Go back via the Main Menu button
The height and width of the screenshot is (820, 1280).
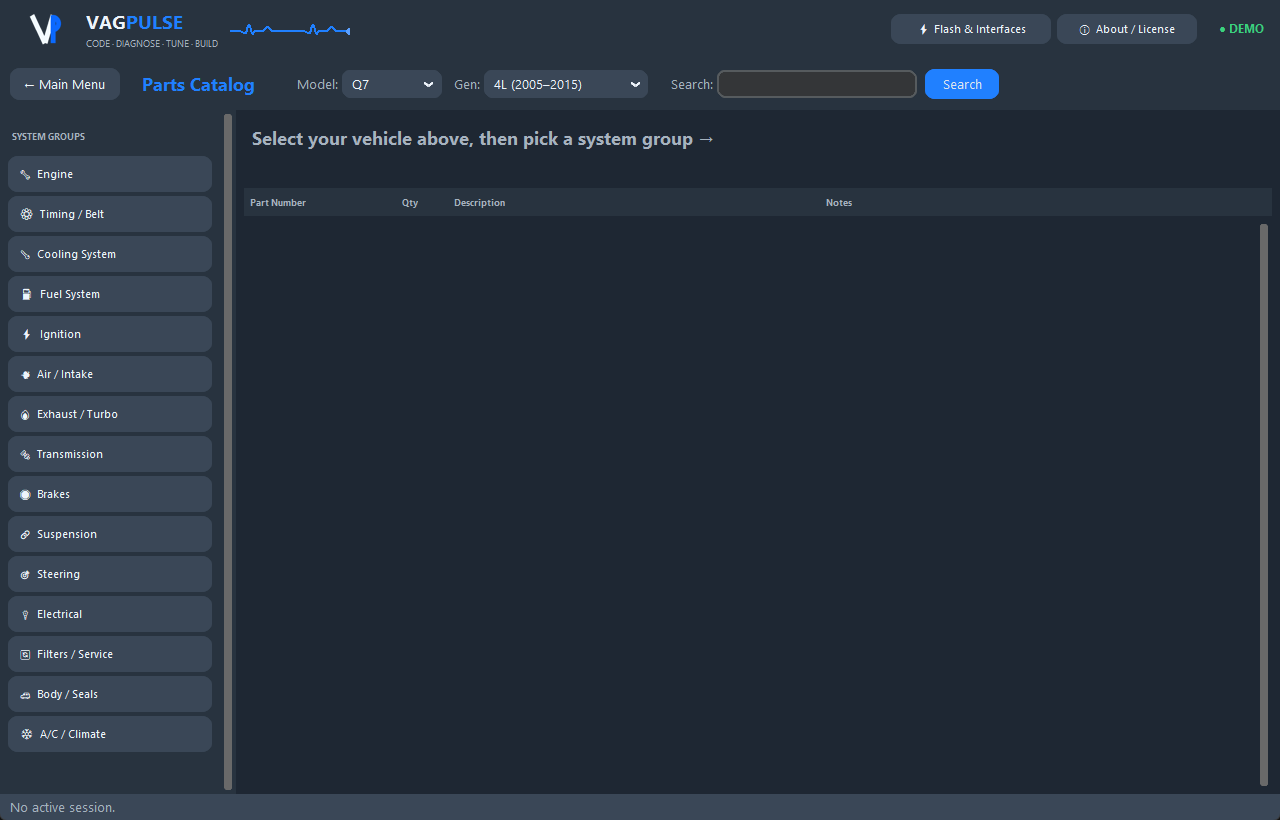(65, 84)
